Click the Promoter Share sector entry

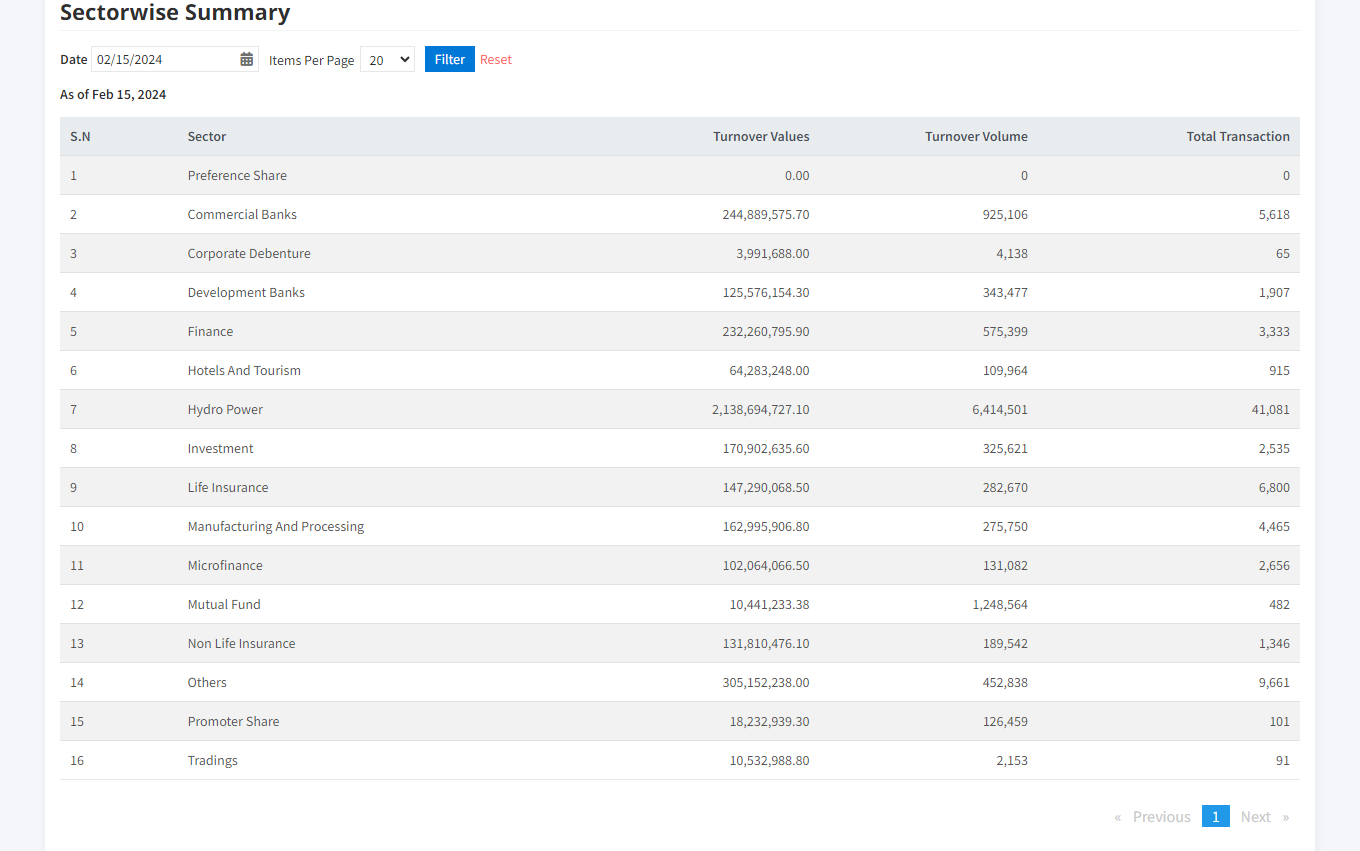coord(233,722)
